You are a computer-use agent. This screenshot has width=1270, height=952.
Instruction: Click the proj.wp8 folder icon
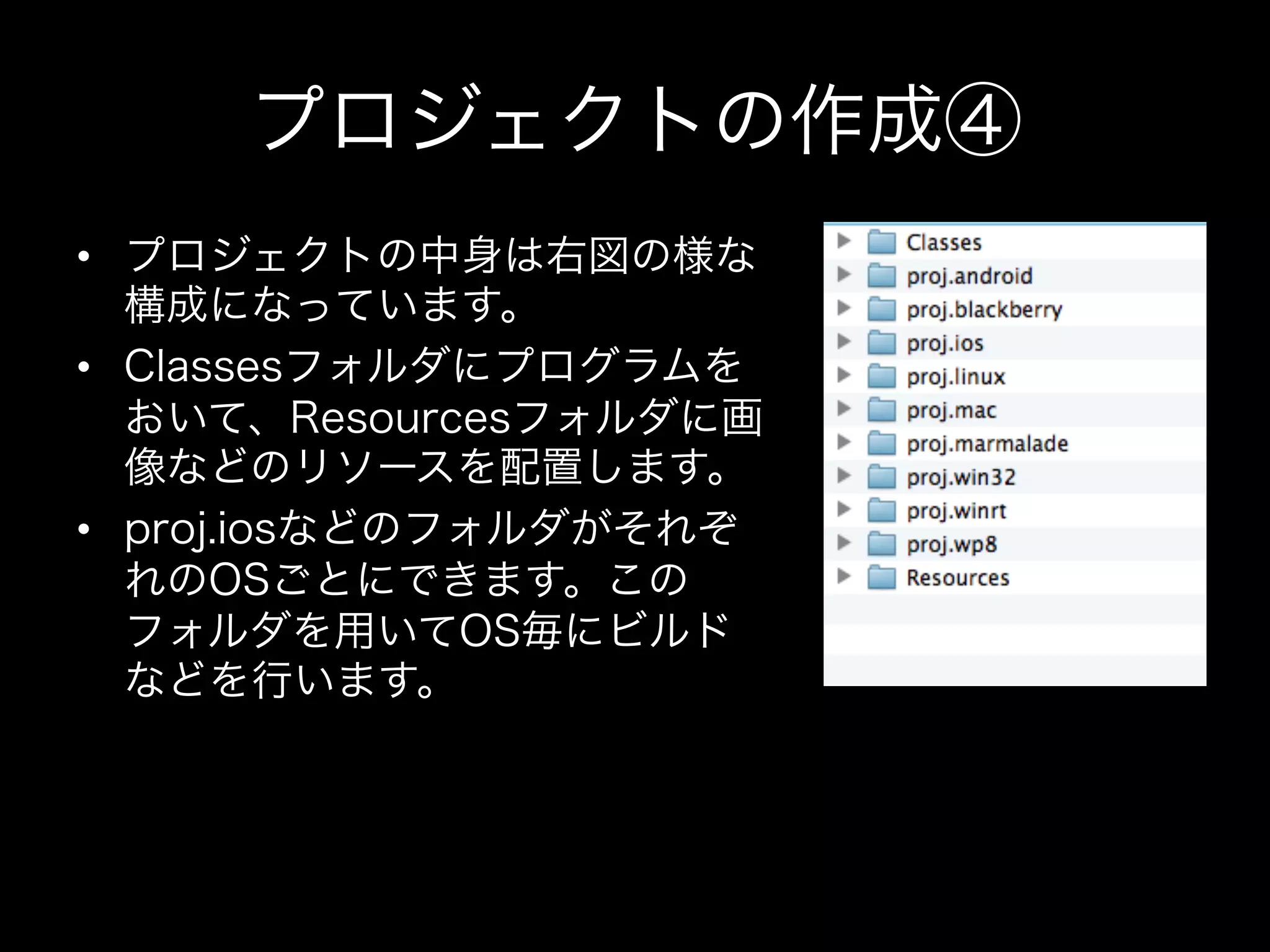[881, 544]
